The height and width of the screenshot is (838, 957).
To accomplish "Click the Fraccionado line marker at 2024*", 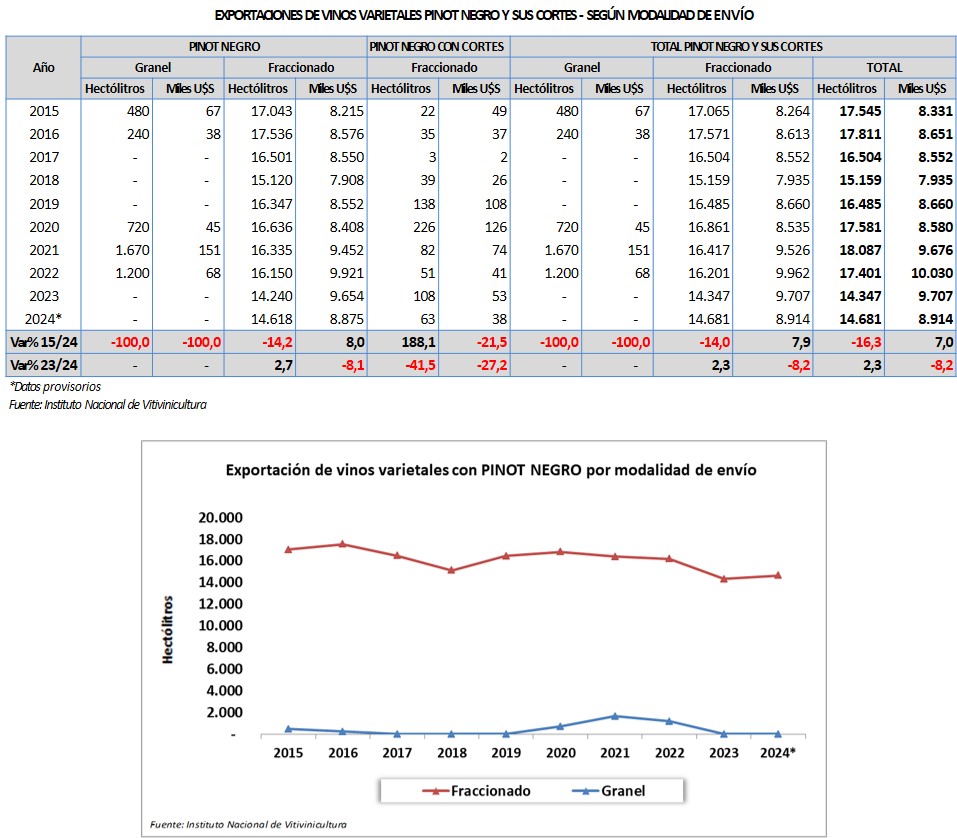I will (777, 575).
